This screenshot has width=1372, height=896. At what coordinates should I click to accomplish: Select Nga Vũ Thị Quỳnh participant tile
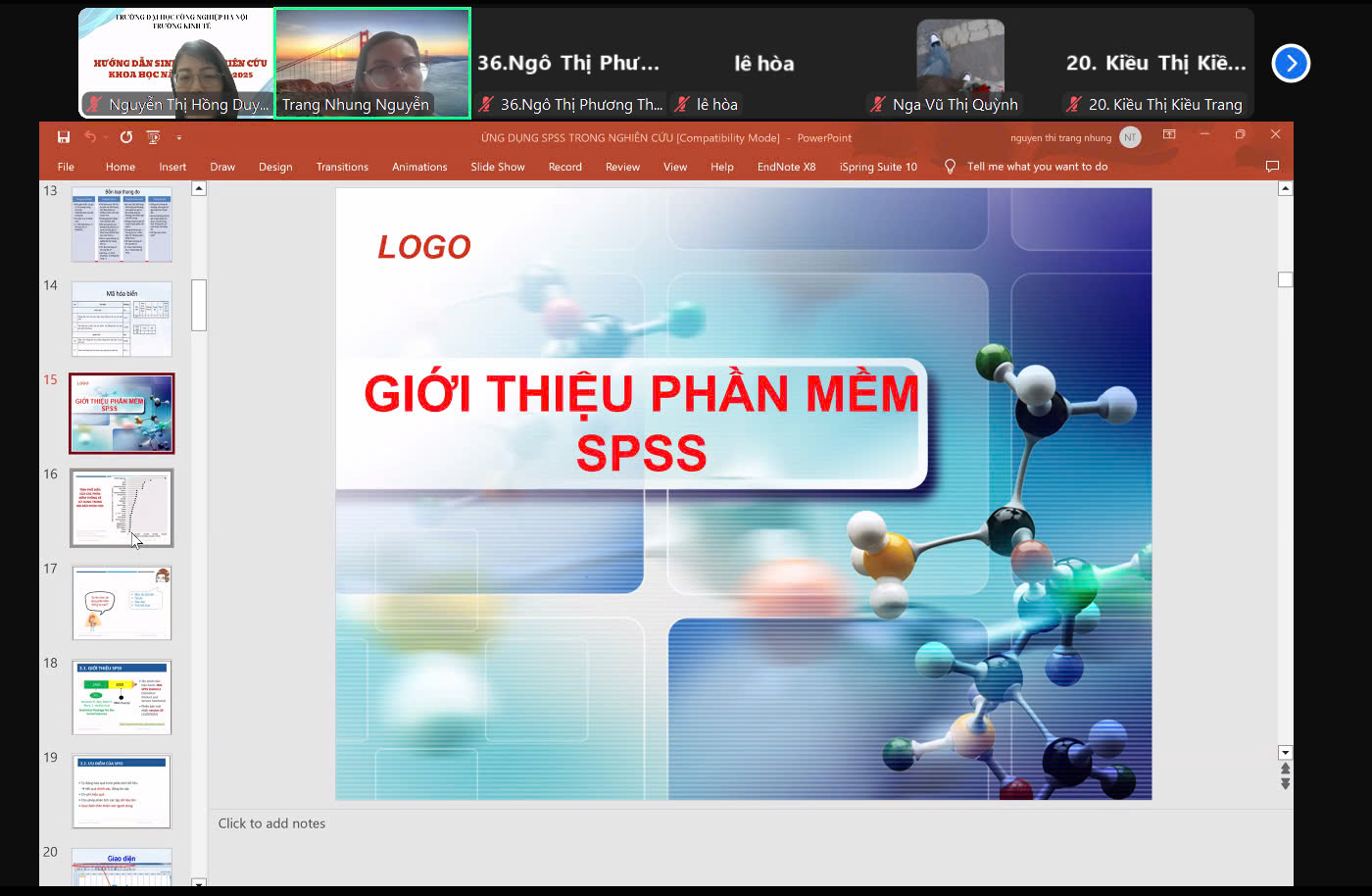[x=960, y=63]
